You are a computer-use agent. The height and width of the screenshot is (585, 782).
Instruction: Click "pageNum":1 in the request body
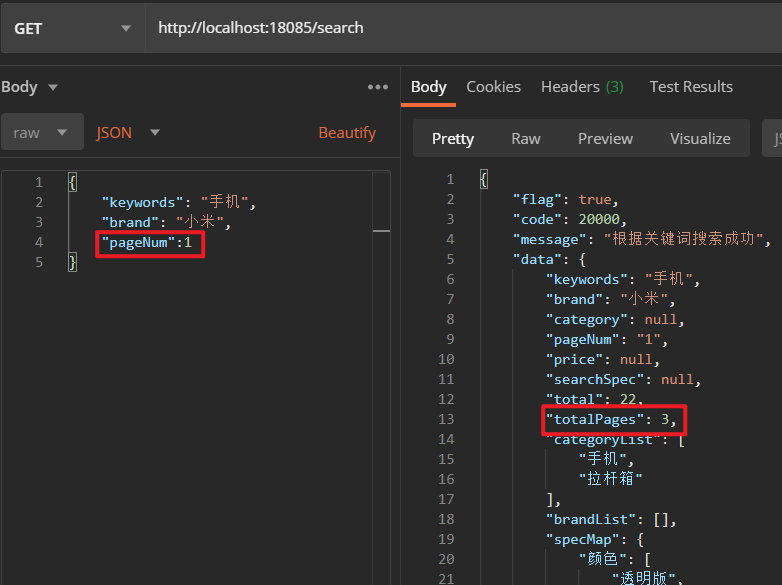147,243
